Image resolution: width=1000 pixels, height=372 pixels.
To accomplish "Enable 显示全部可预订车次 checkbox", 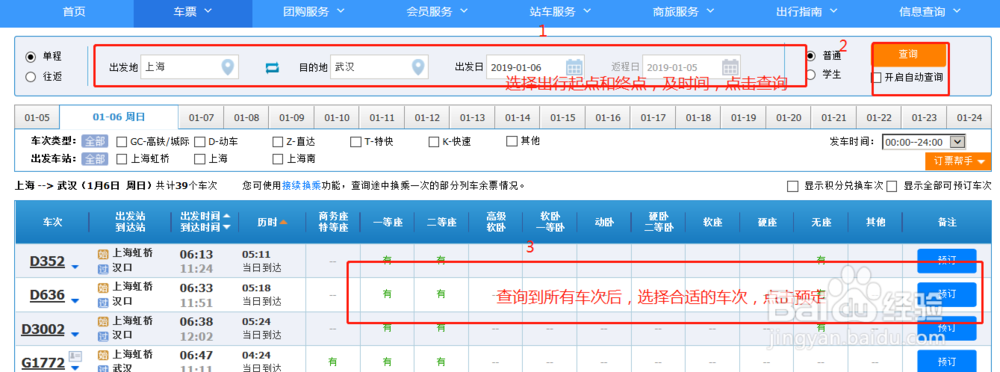I will pos(892,187).
